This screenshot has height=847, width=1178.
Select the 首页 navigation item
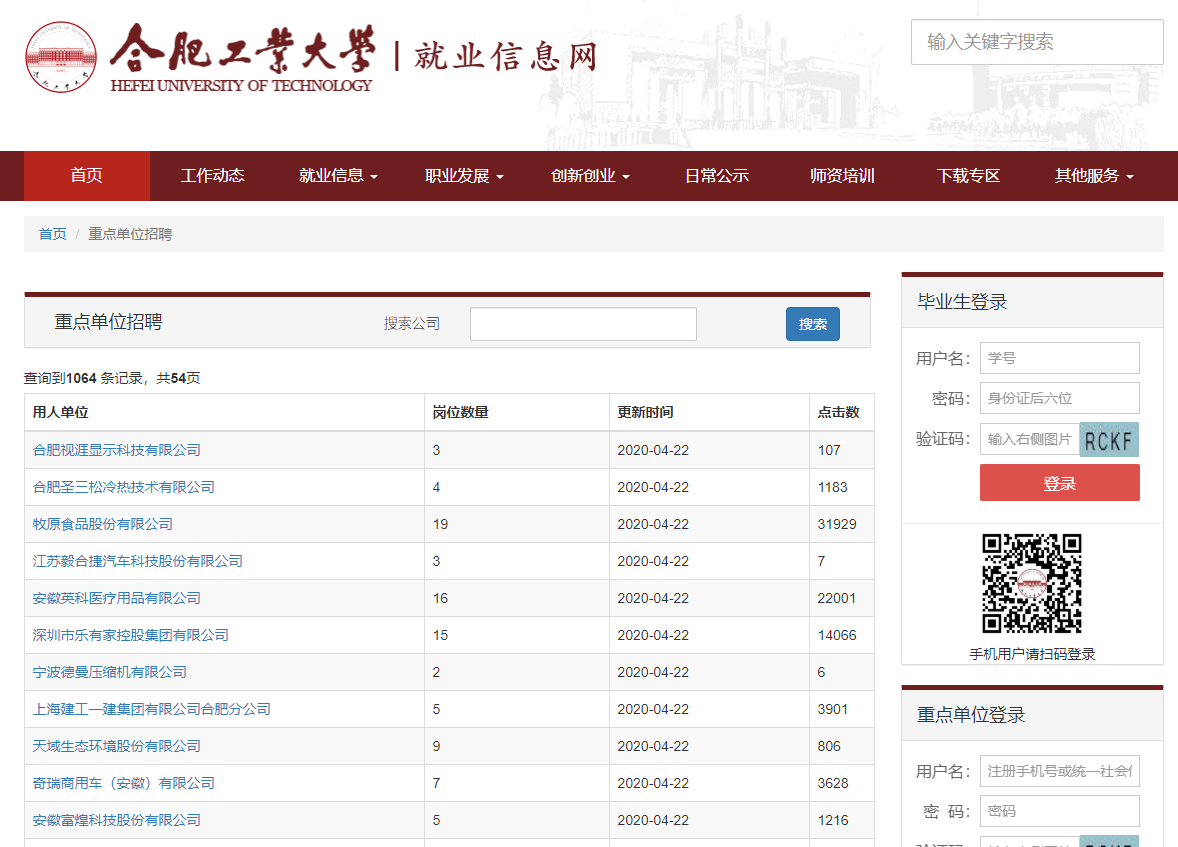[x=86, y=175]
